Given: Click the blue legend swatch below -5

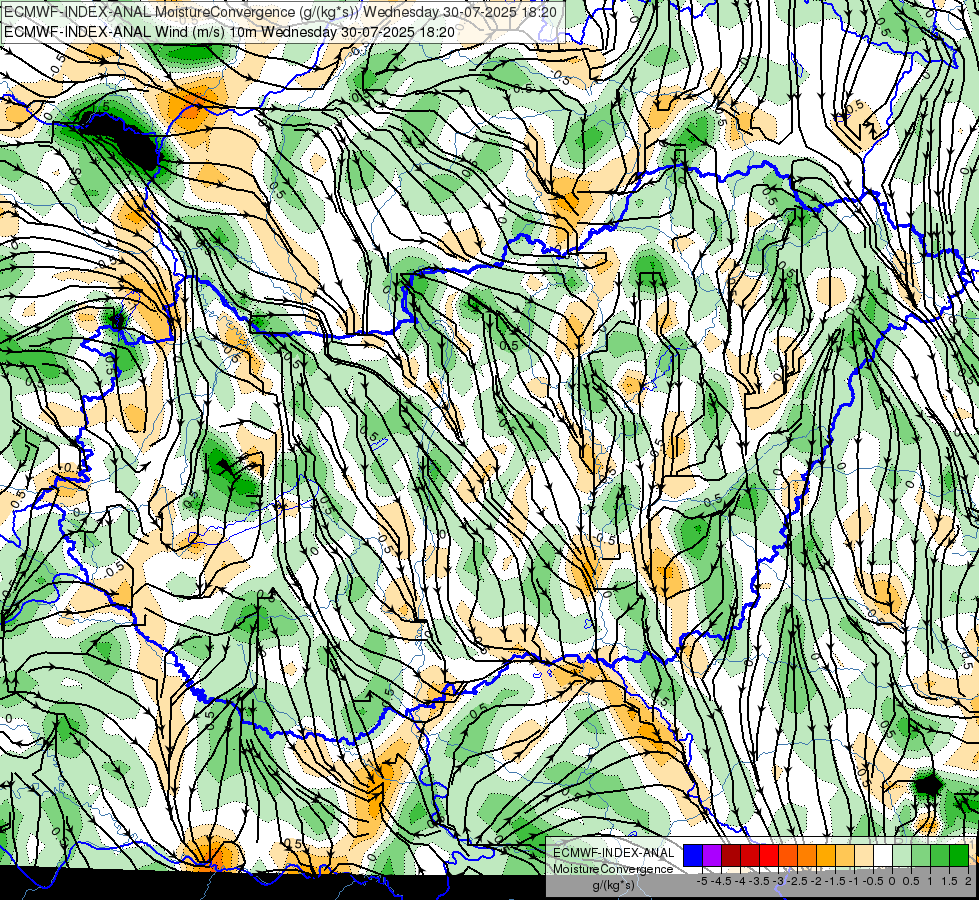Looking at the screenshot, I should [x=693, y=855].
